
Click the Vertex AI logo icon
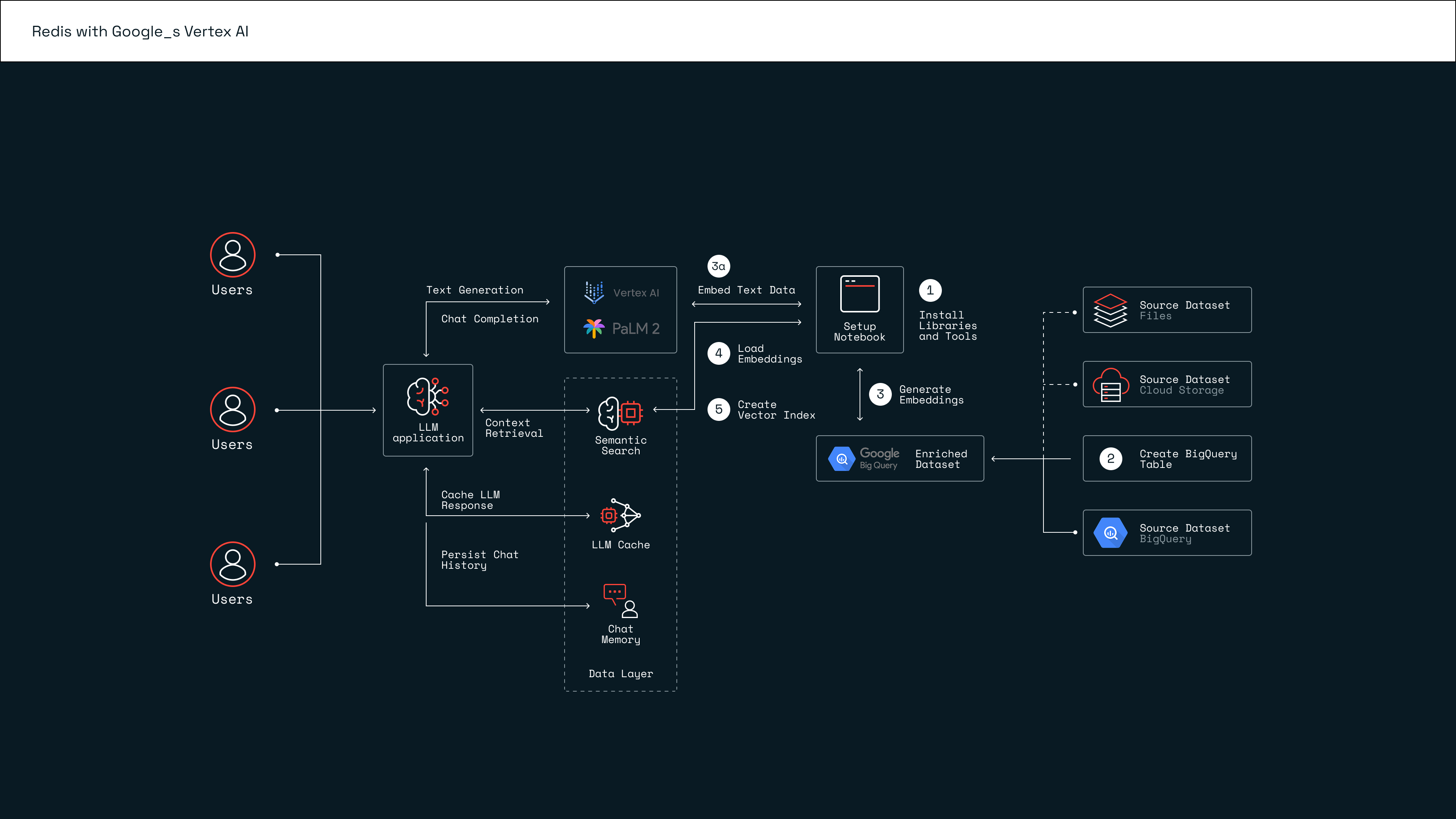coord(594,292)
